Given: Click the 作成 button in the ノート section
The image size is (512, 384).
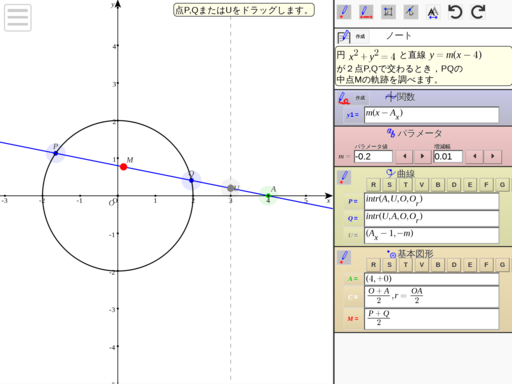Looking at the screenshot, I should pyautogui.click(x=360, y=36).
